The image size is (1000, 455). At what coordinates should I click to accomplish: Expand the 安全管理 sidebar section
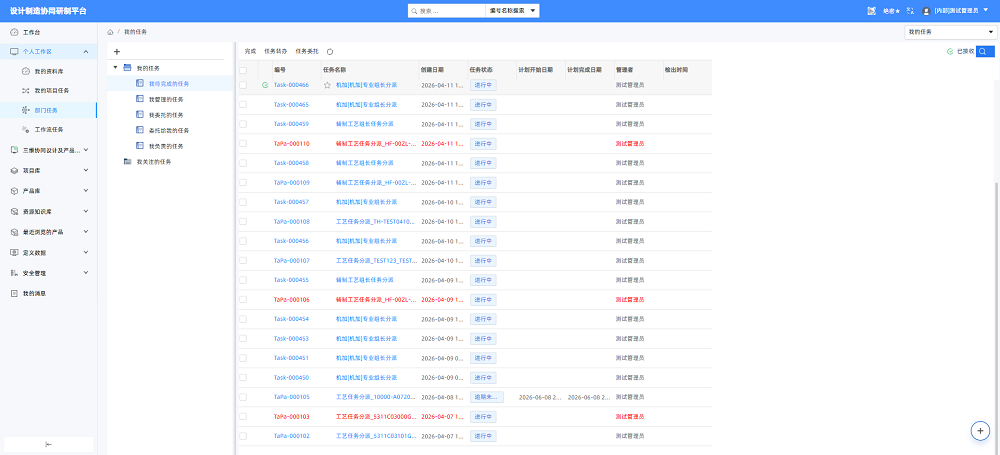(x=86, y=272)
